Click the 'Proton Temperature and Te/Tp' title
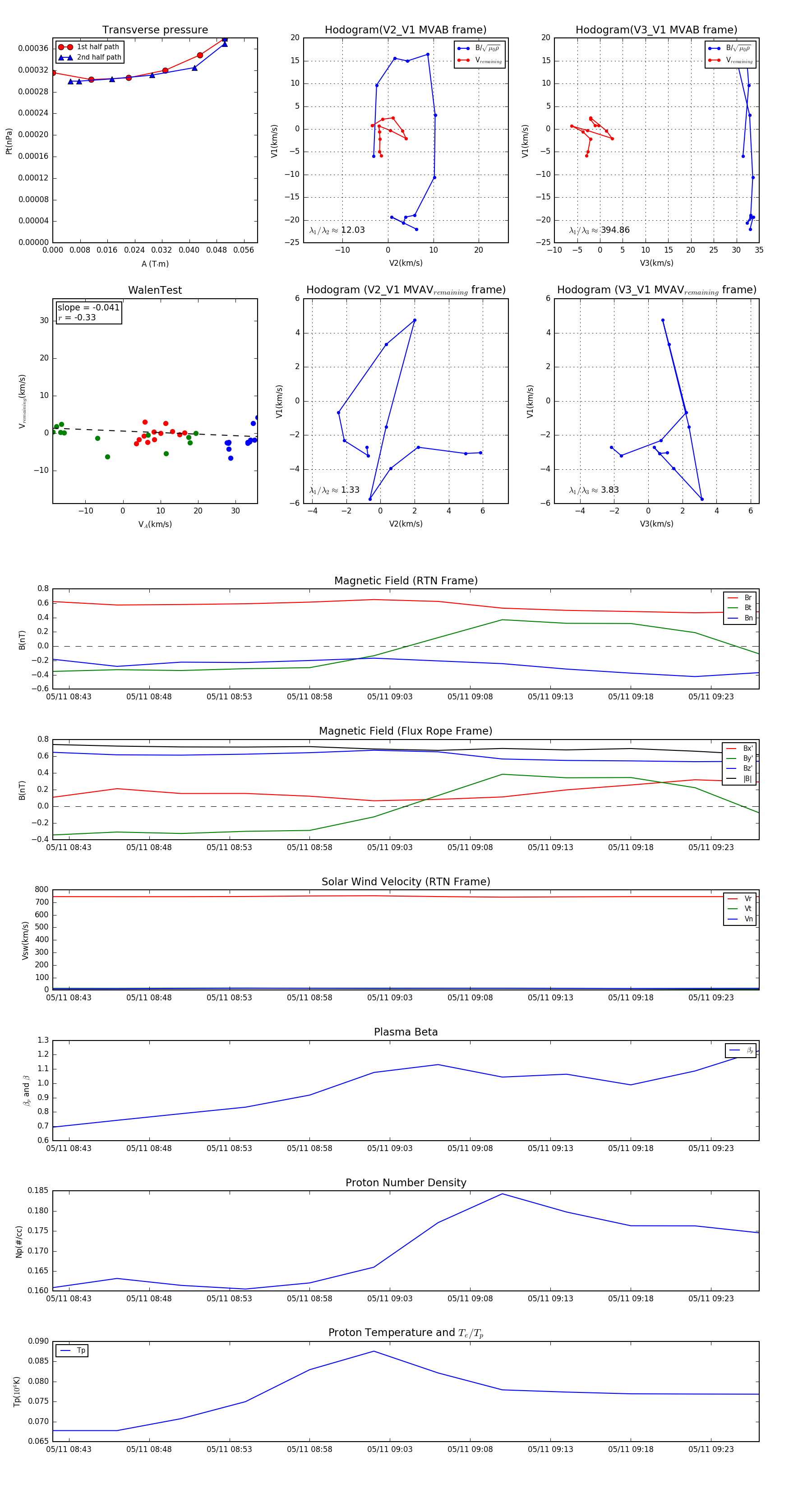The image size is (812, 1489). [x=406, y=1333]
